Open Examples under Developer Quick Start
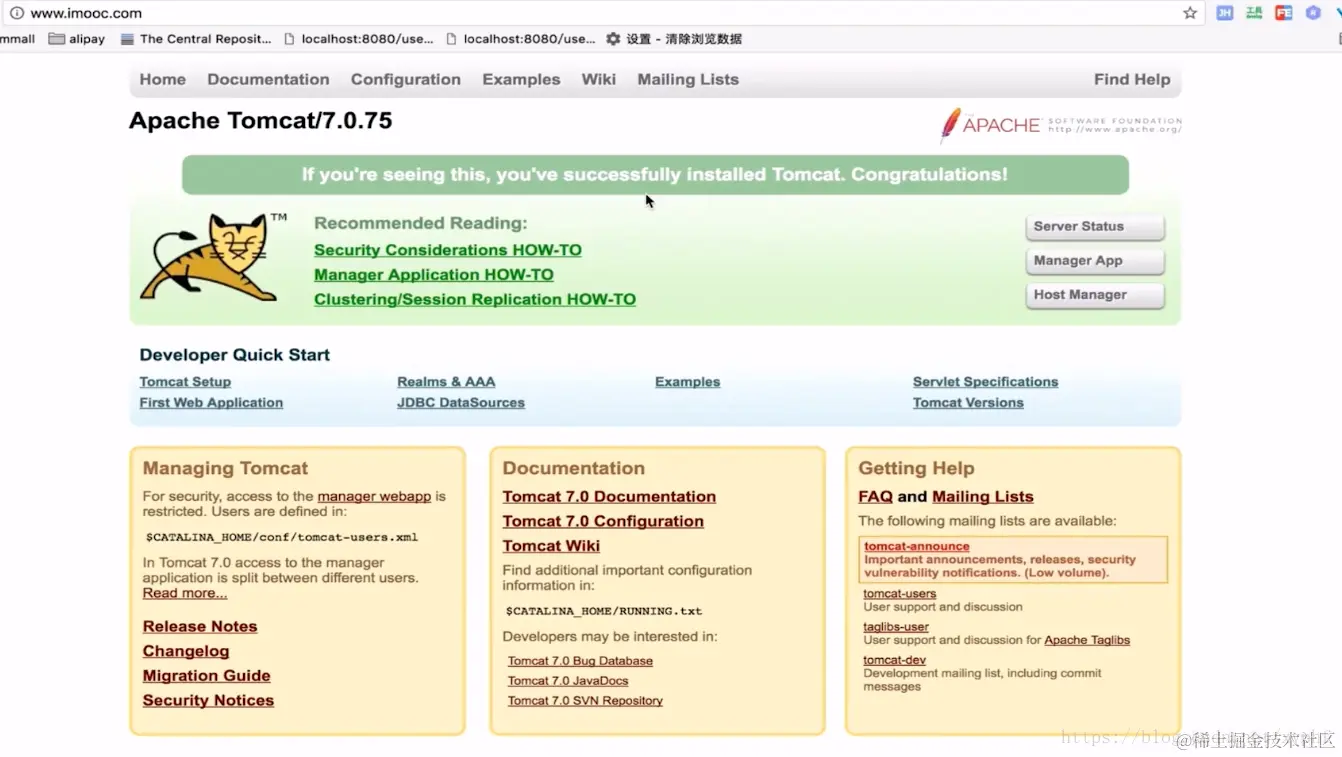Viewport: 1342px width, 757px height. tap(687, 382)
